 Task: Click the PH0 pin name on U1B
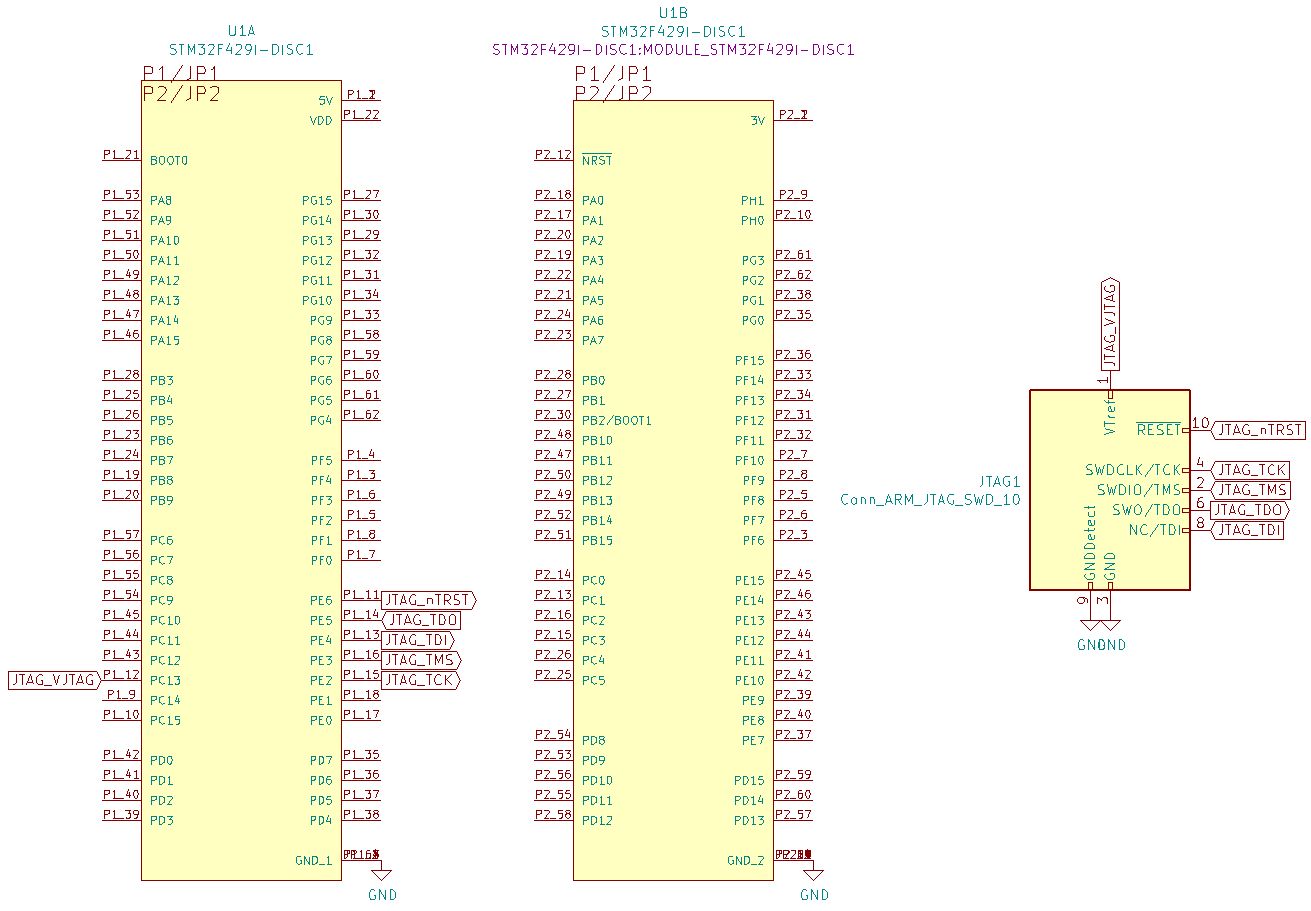click(753, 220)
